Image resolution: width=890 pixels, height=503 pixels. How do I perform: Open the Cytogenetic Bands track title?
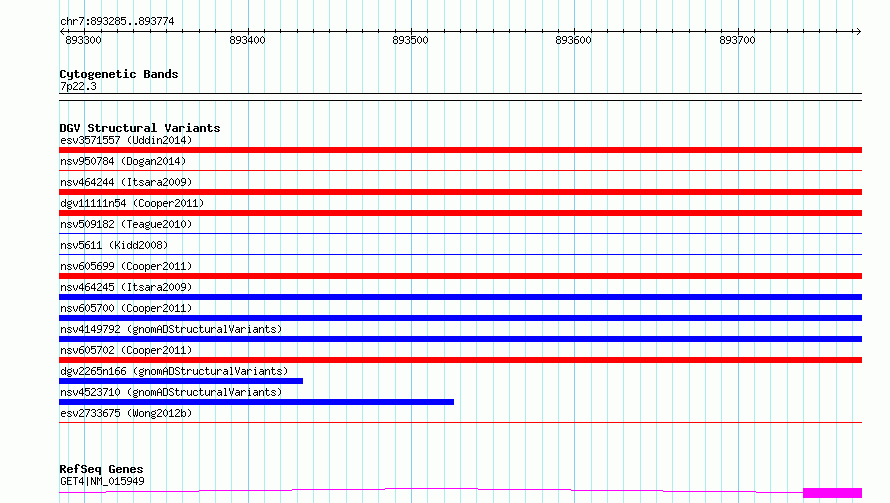[x=119, y=74]
